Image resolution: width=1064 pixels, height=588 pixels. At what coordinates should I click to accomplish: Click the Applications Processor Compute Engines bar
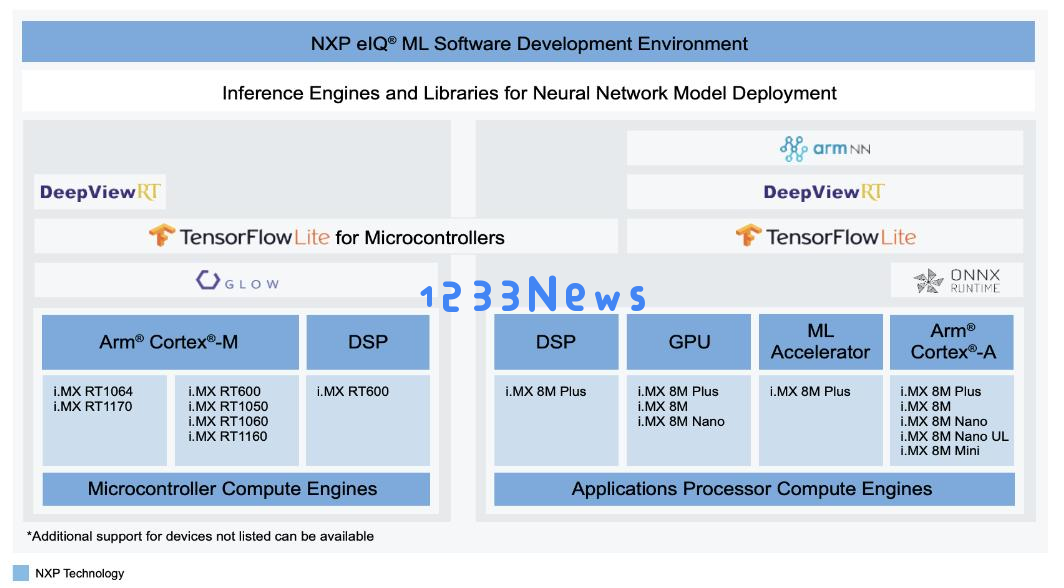click(754, 489)
